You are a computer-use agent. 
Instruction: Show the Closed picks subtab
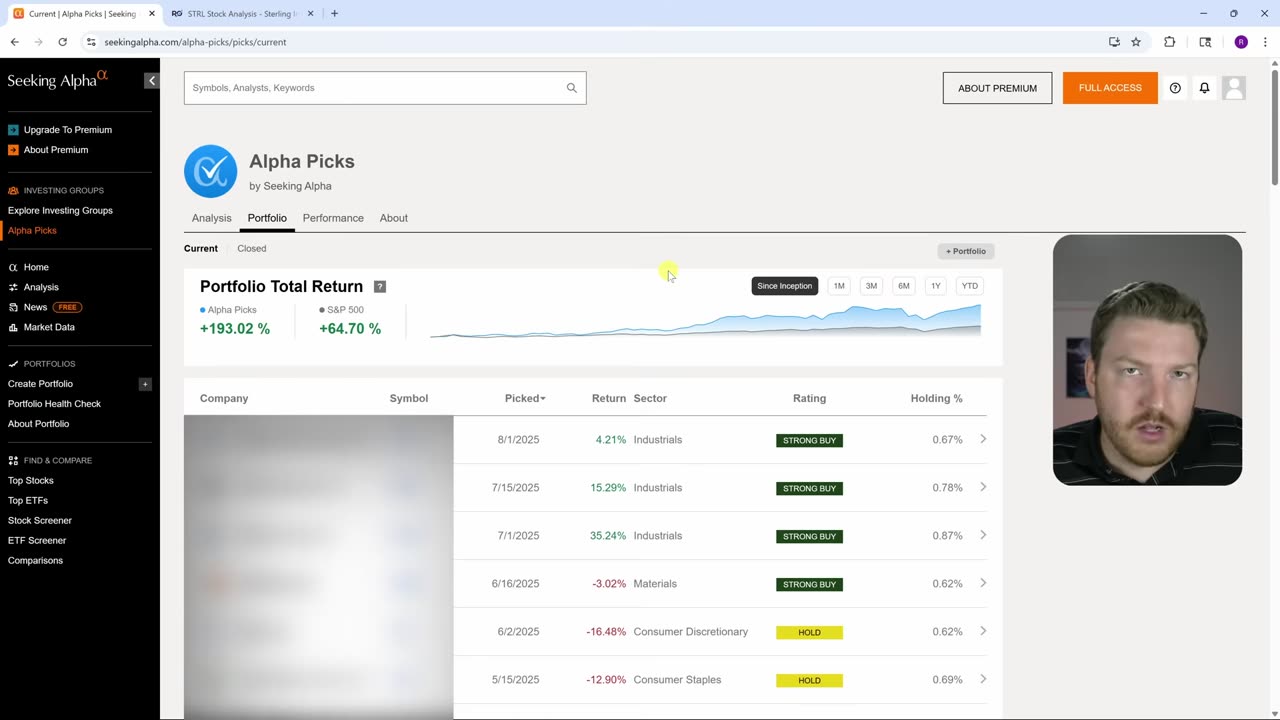[252, 248]
